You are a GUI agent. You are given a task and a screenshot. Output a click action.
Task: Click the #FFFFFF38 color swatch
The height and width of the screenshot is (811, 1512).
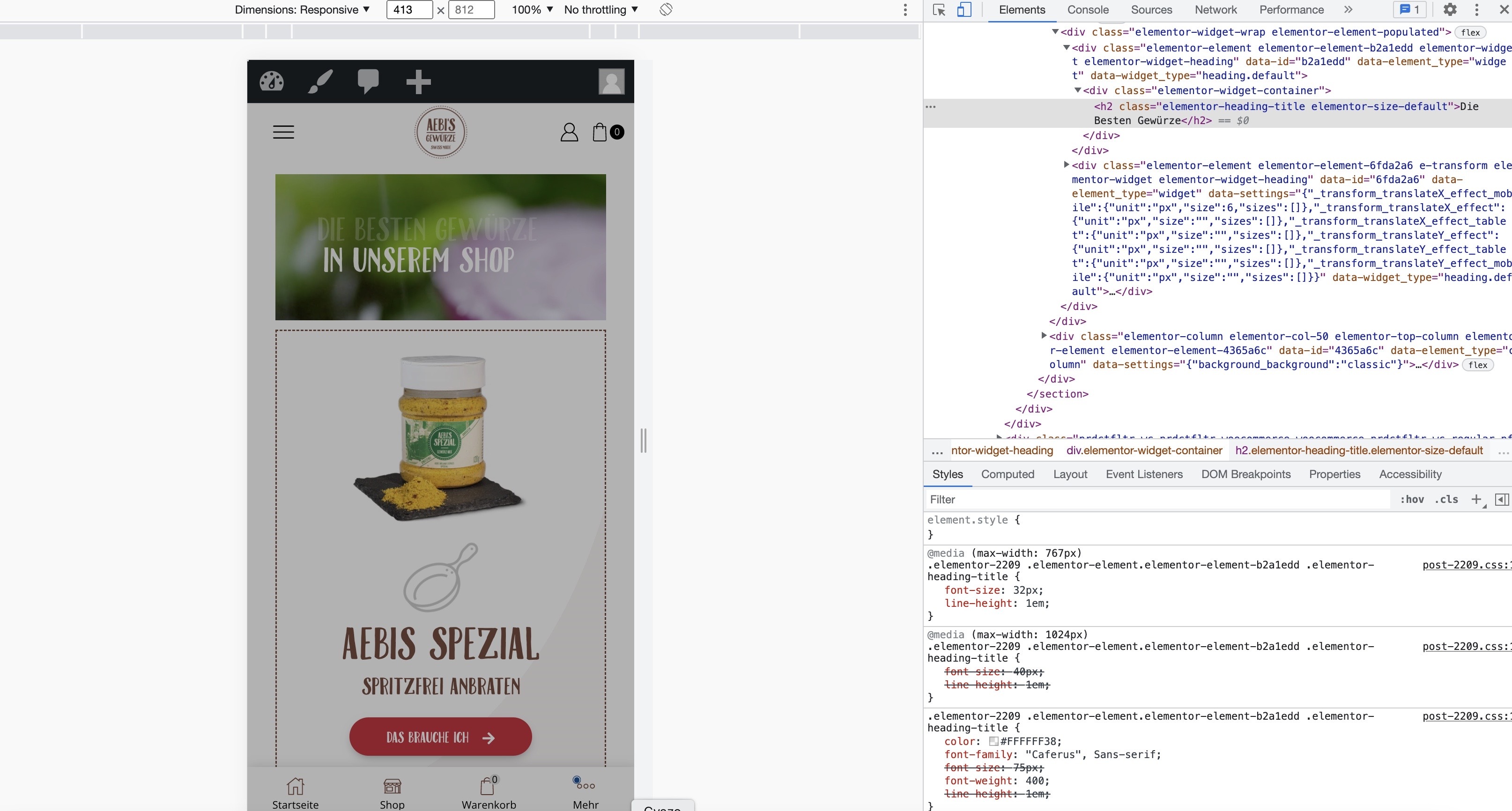[994, 741]
